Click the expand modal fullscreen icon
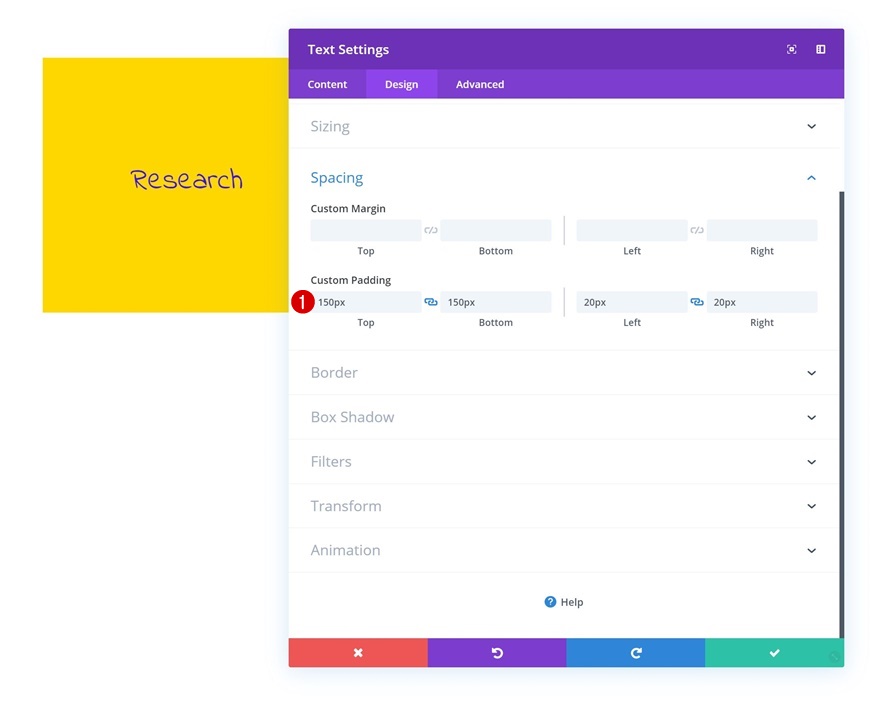The width and height of the screenshot is (880, 701). tap(791, 49)
